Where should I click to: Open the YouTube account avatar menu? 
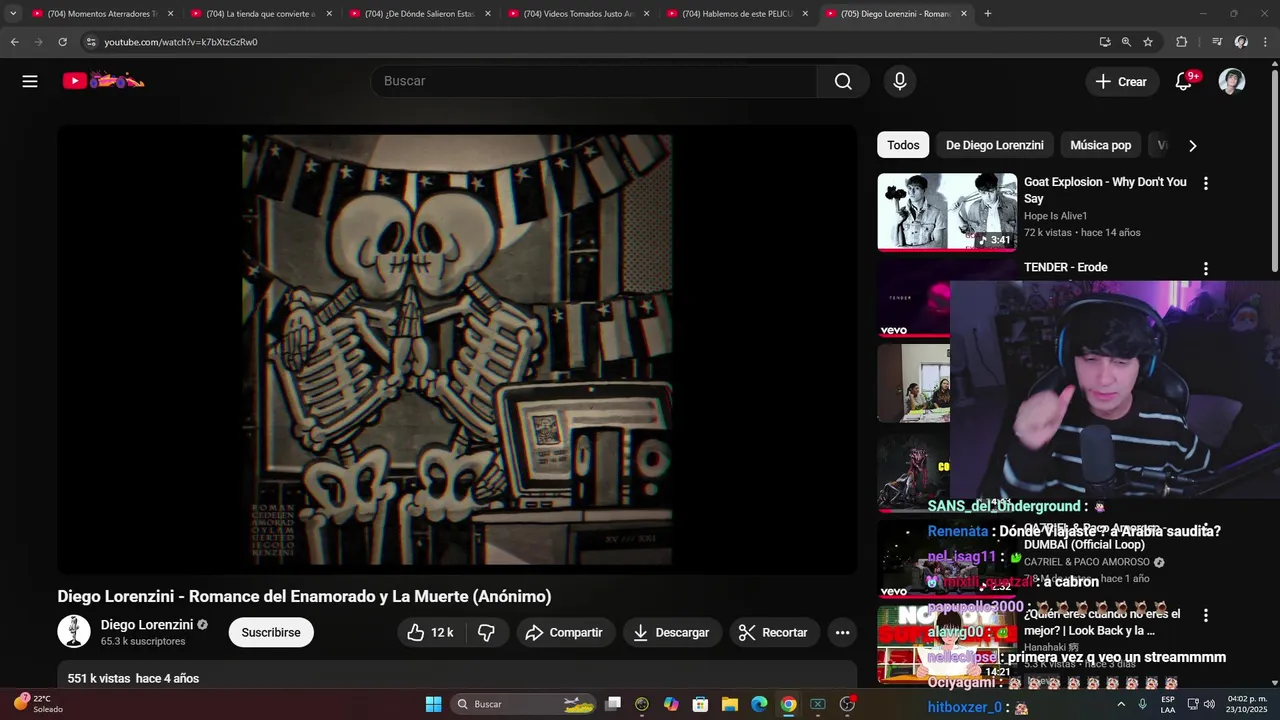(x=1232, y=81)
